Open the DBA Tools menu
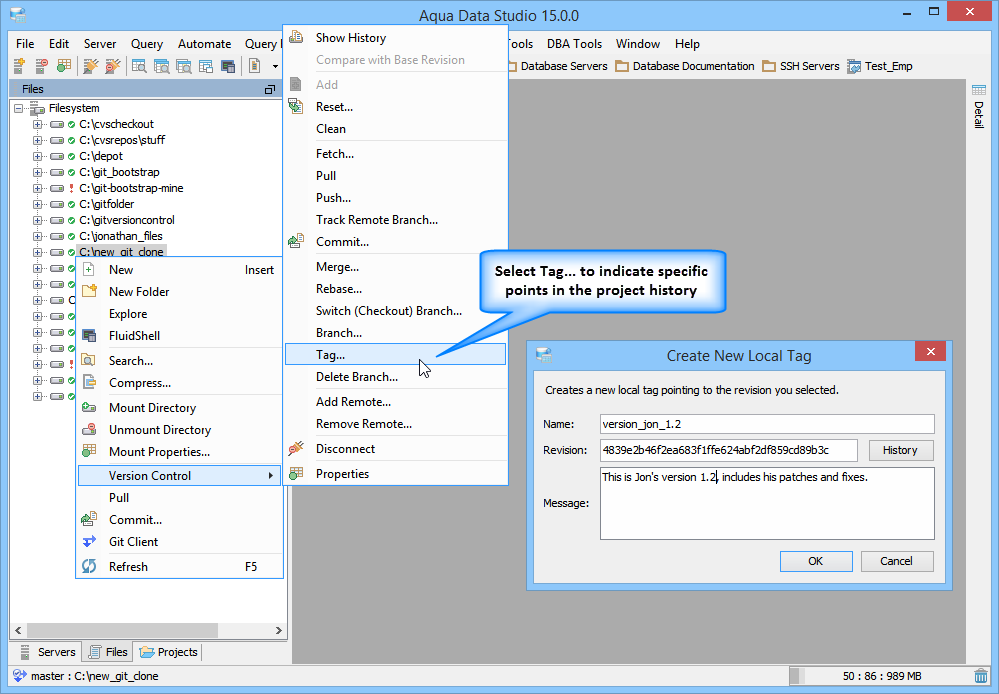 click(x=574, y=43)
